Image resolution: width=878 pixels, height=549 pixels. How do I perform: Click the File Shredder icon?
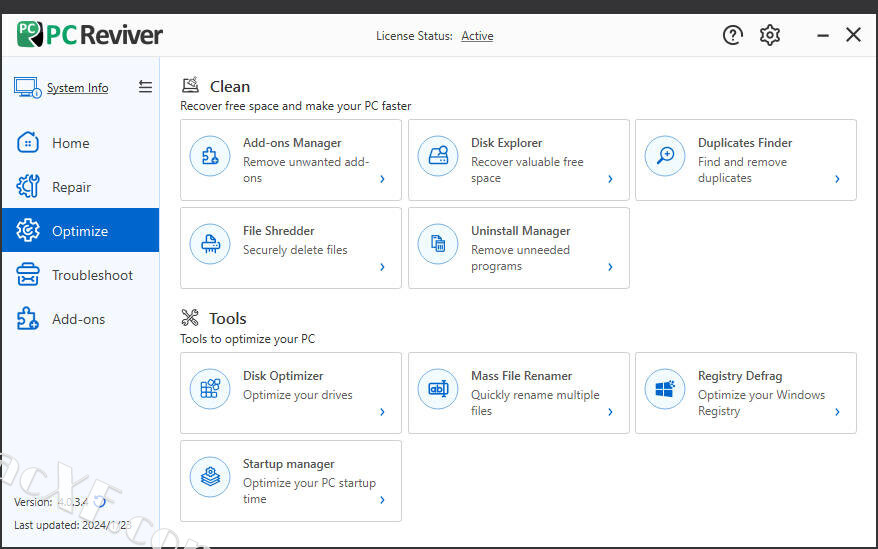click(x=210, y=244)
